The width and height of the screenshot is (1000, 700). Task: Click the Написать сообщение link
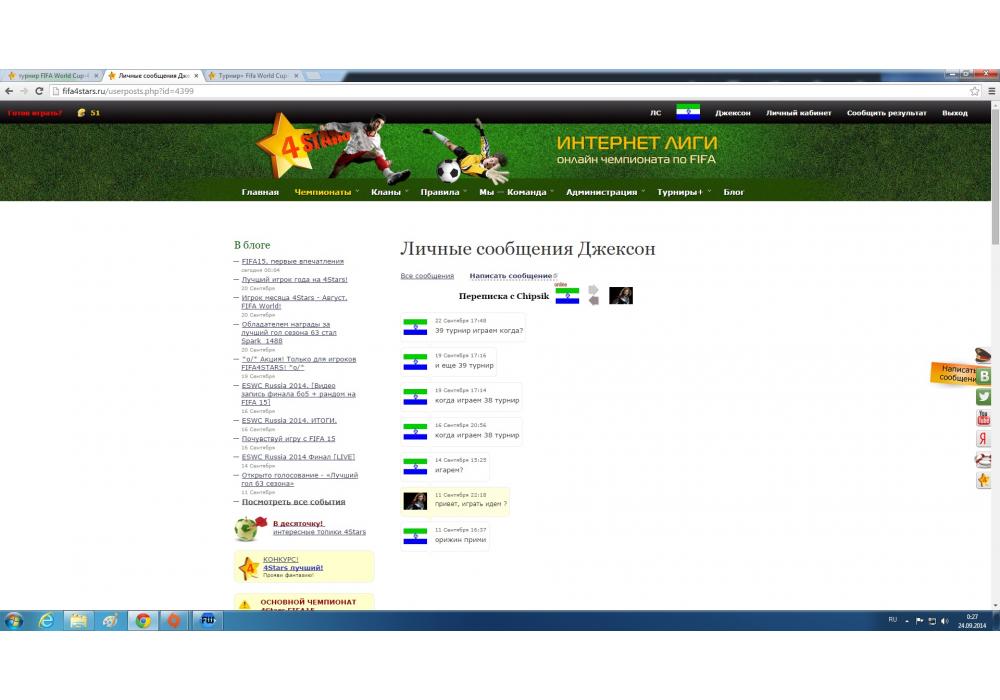pyautogui.click(x=510, y=276)
